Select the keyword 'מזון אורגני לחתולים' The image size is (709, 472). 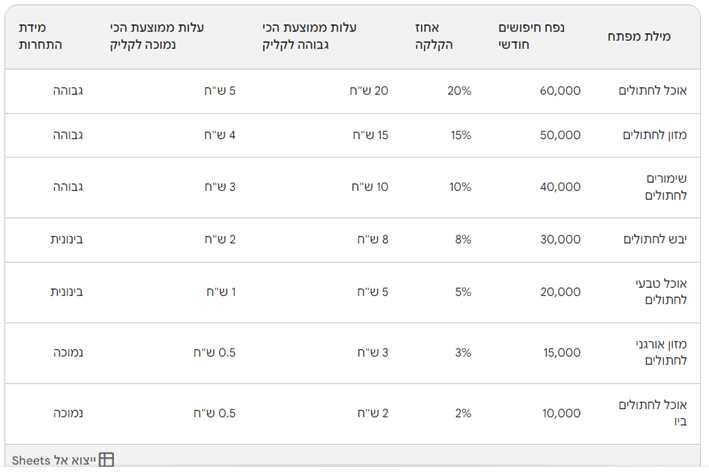661,353
